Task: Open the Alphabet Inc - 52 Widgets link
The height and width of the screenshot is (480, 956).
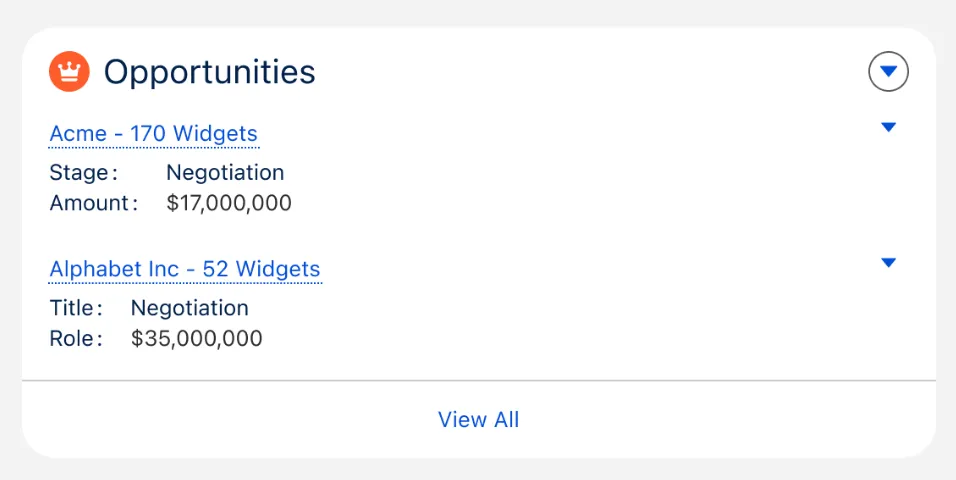Action: tap(185, 269)
